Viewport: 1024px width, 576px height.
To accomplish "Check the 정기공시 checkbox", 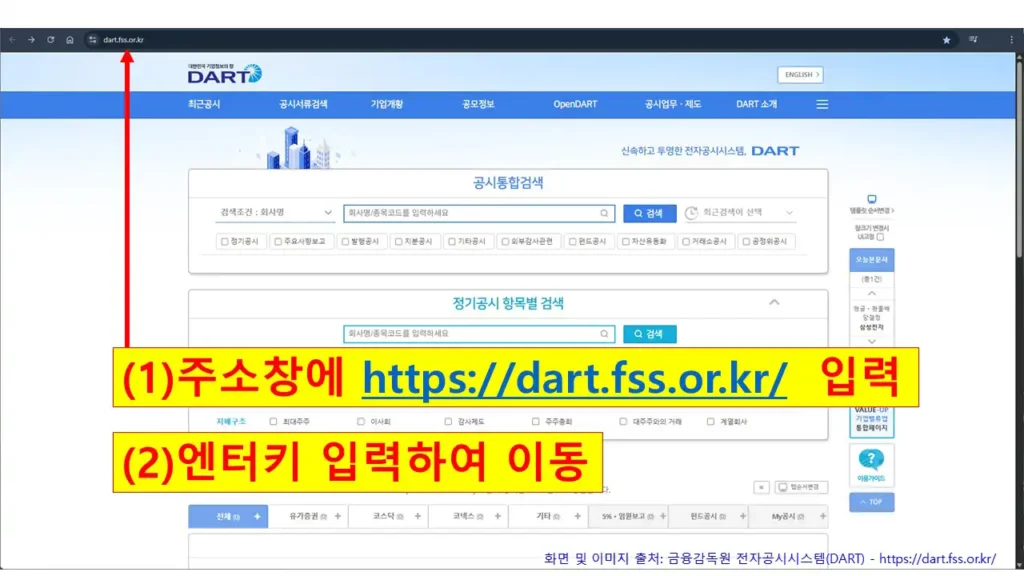I will point(225,242).
